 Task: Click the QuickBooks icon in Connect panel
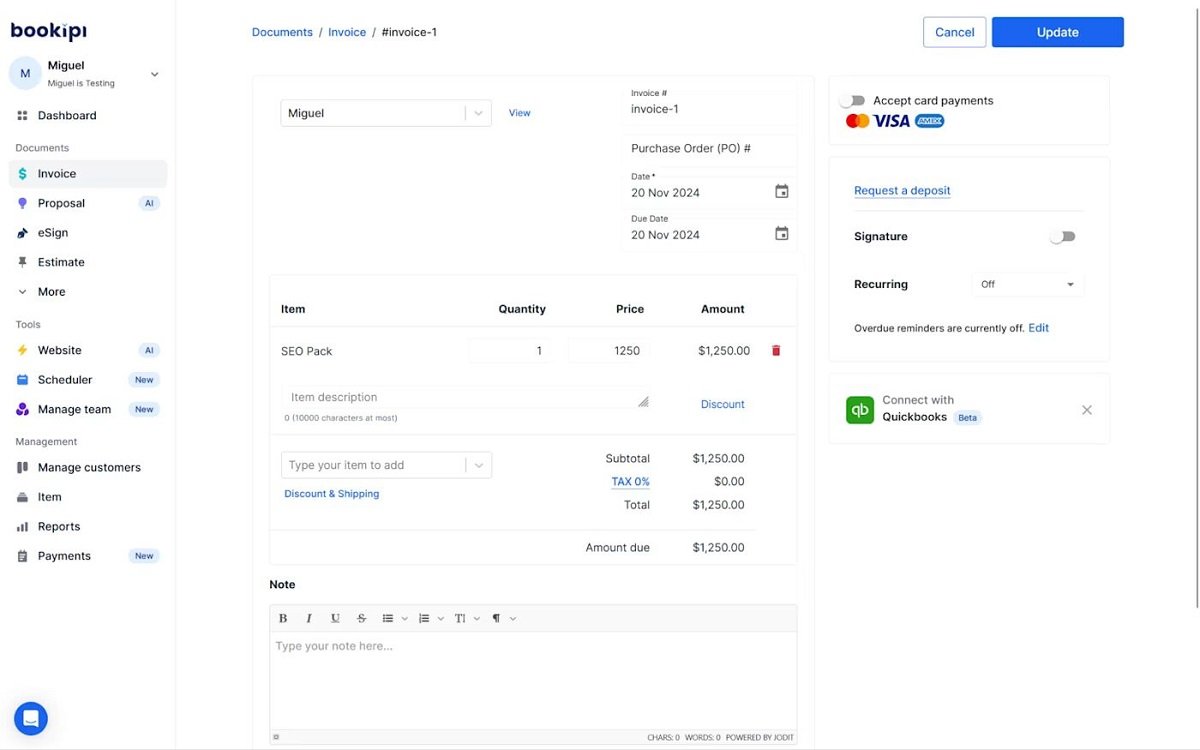(x=859, y=409)
